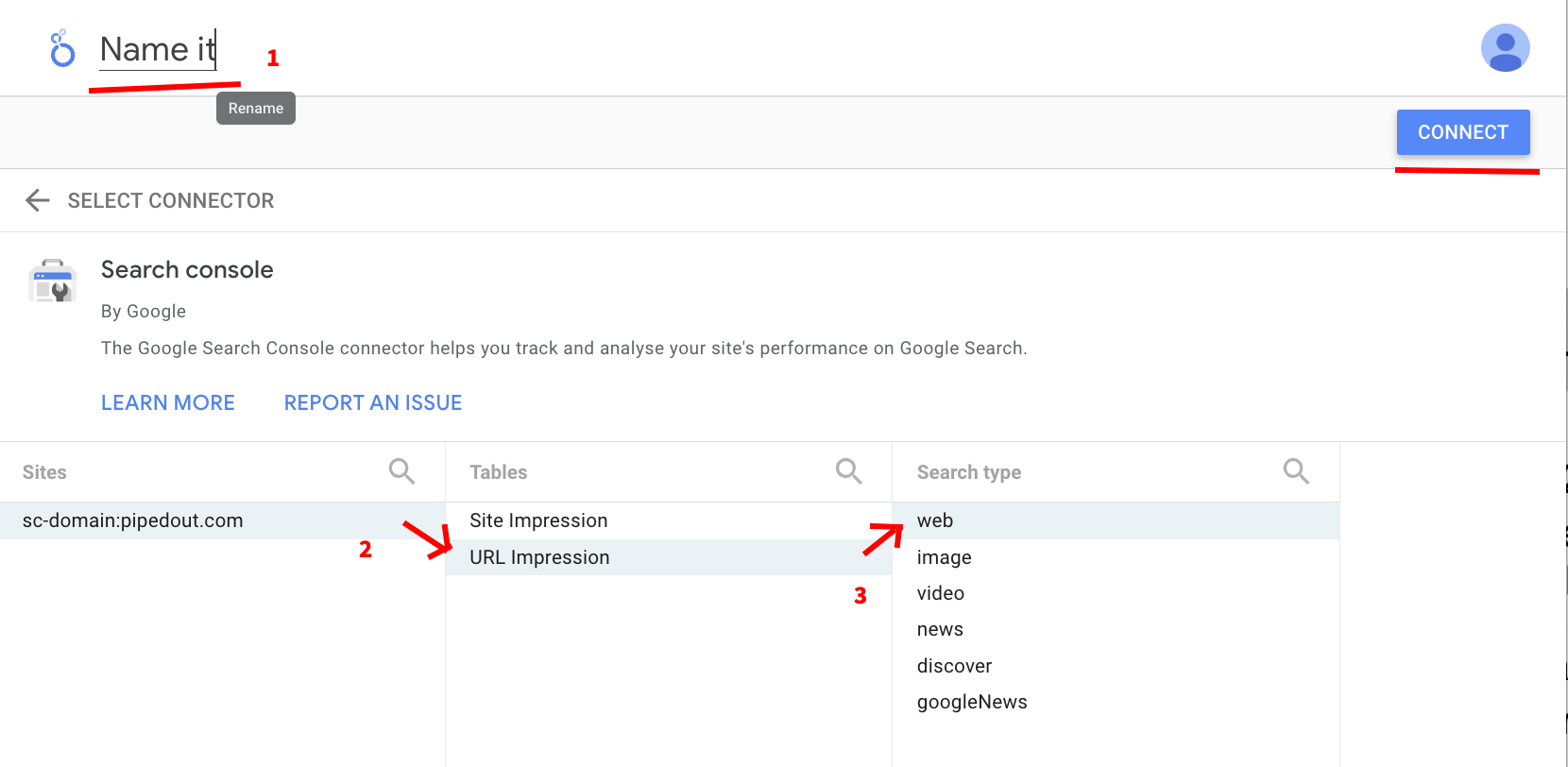
Task: Search within the Sites column
Action: [x=401, y=471]
